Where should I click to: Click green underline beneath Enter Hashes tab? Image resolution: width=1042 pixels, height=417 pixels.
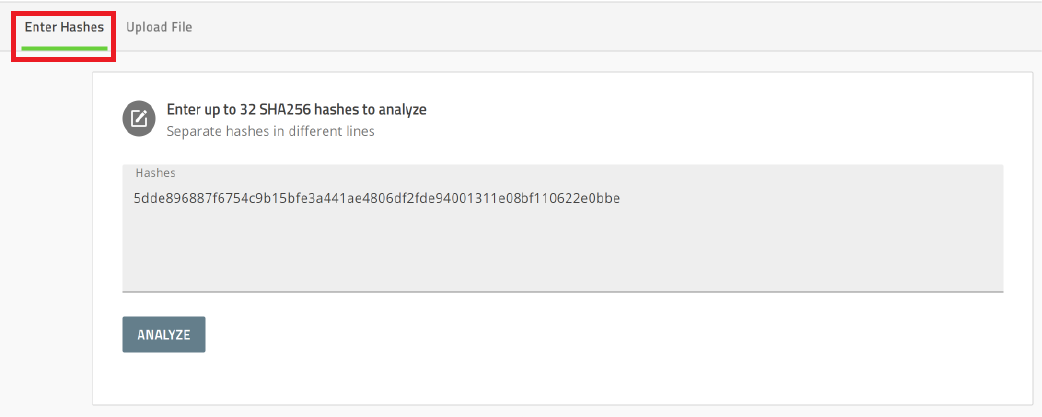point(64,48)
